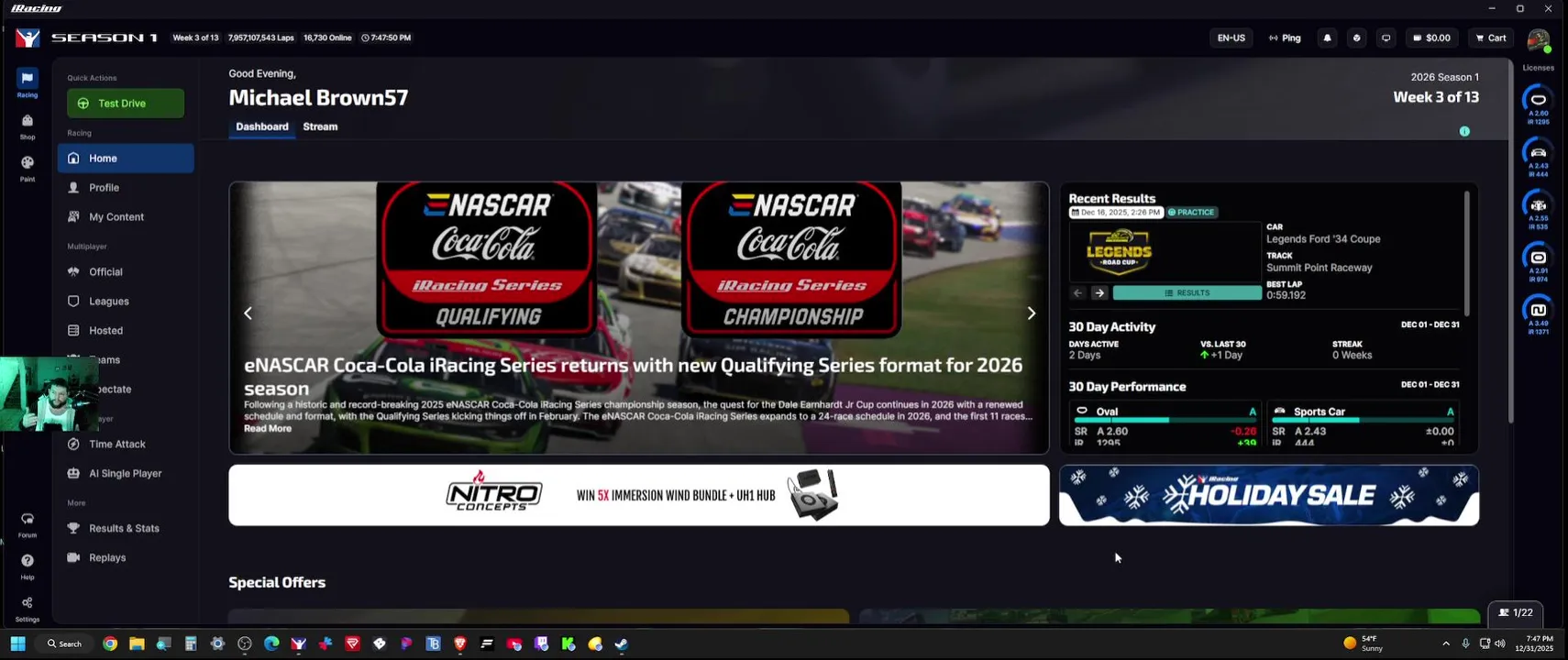The height and width of the screenshot is (660, 1568).
Task: Click the iRacing logo next to Season 1
Action: coord(28,38)
